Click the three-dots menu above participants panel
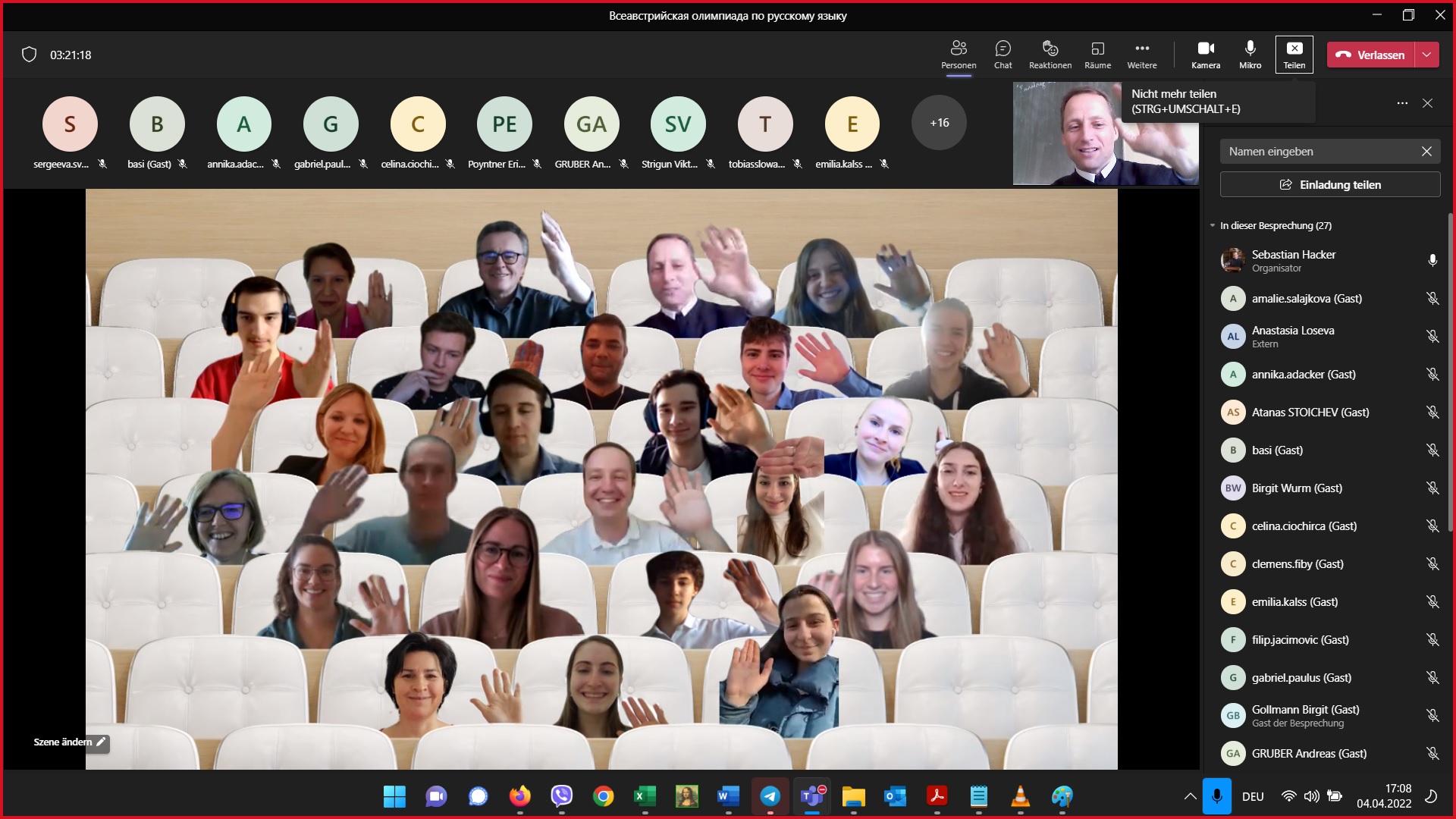The height and width of the screenshot is (819, 1456). pyautogui.click(x=1401, y=103)
